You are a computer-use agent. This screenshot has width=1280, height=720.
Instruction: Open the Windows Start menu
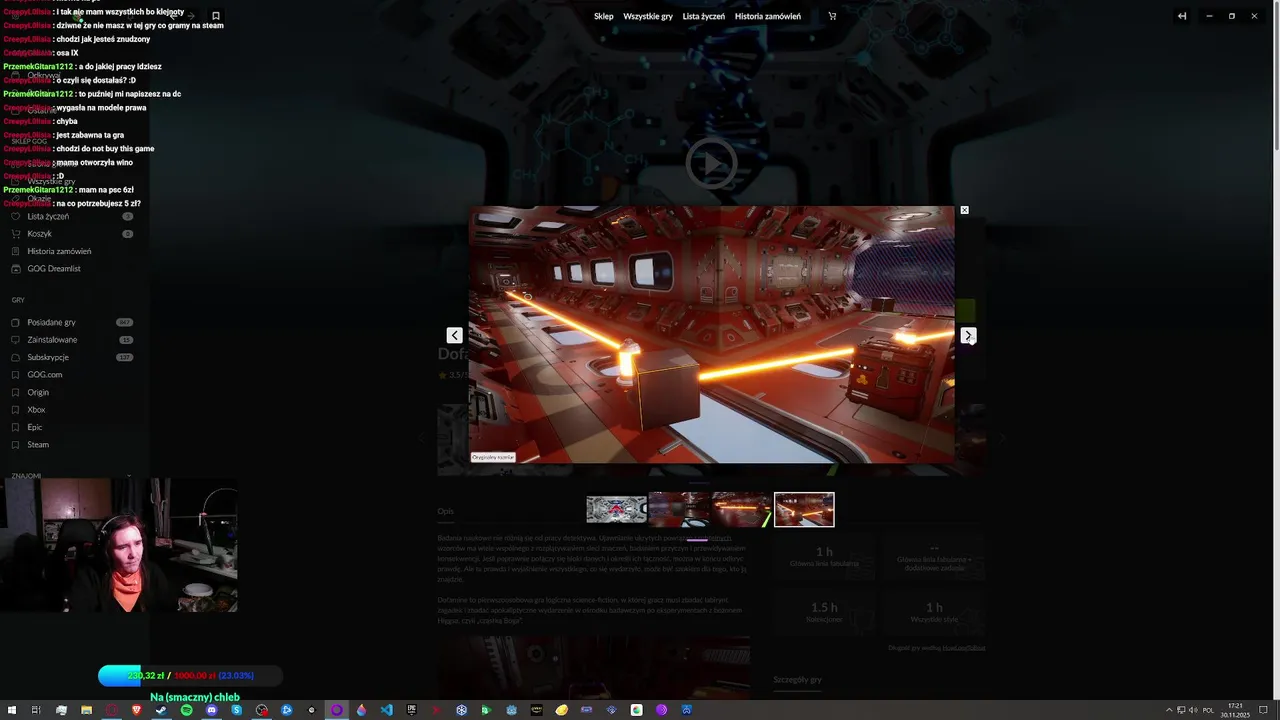pyautogui.click(x=11, y=710)
